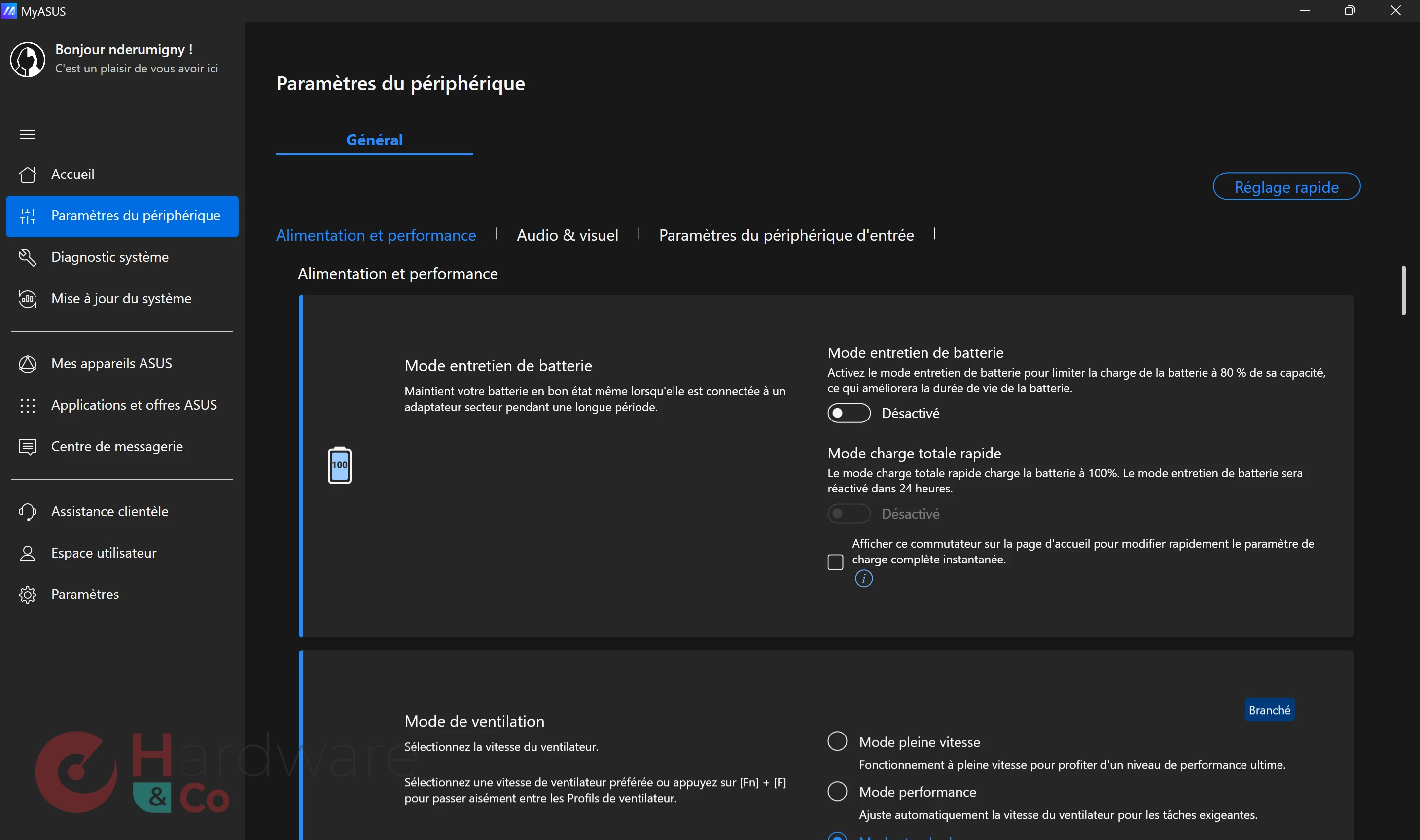The width and height of the screenshot is (1420, 840).
Task: Toggle Mode charge totale rapide switch
Action: click(849, 513)
